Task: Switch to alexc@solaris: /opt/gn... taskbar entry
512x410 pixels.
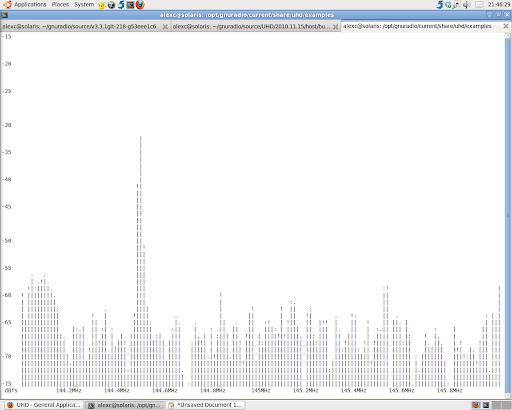Action: click(125, 405)
